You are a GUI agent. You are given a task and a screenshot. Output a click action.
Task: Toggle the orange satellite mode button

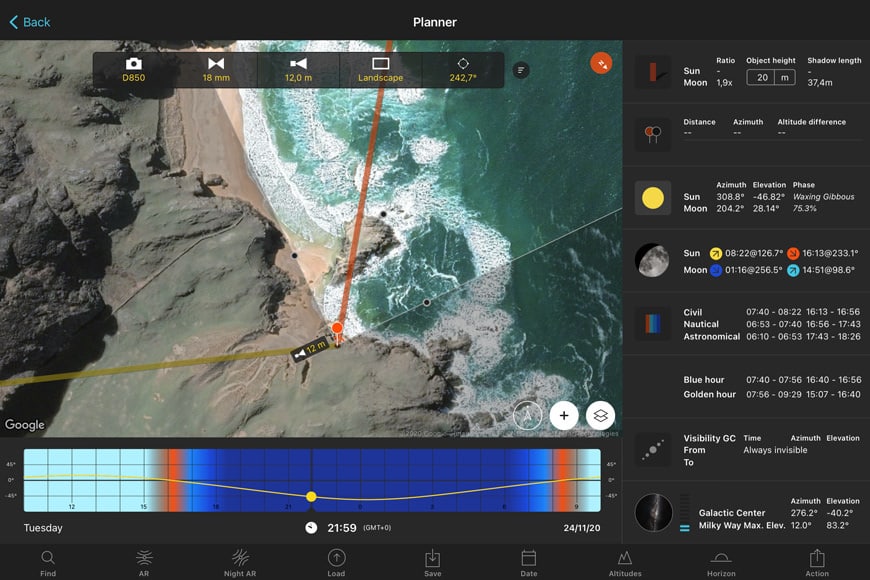click(x=601, y=63)
